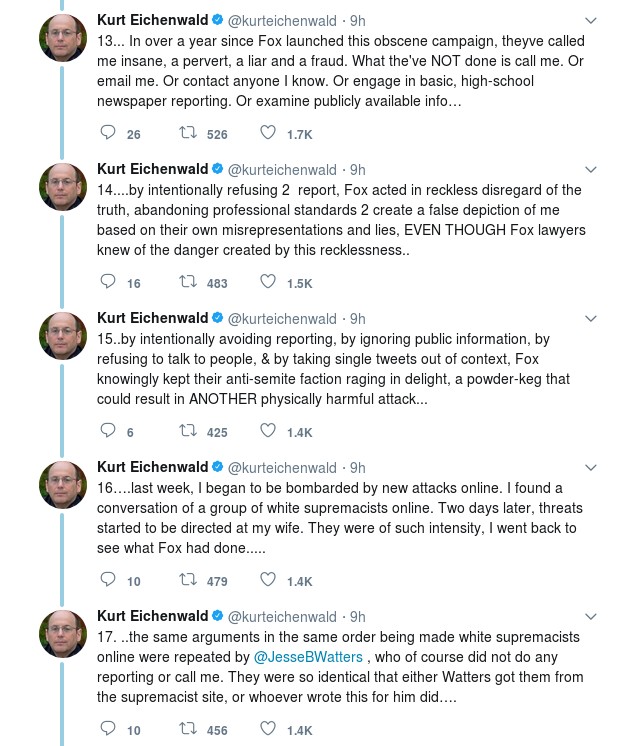637x746 pixels.
Task: Retweet tweet 15 about avoiding reporting
Action: click(187, 432)
